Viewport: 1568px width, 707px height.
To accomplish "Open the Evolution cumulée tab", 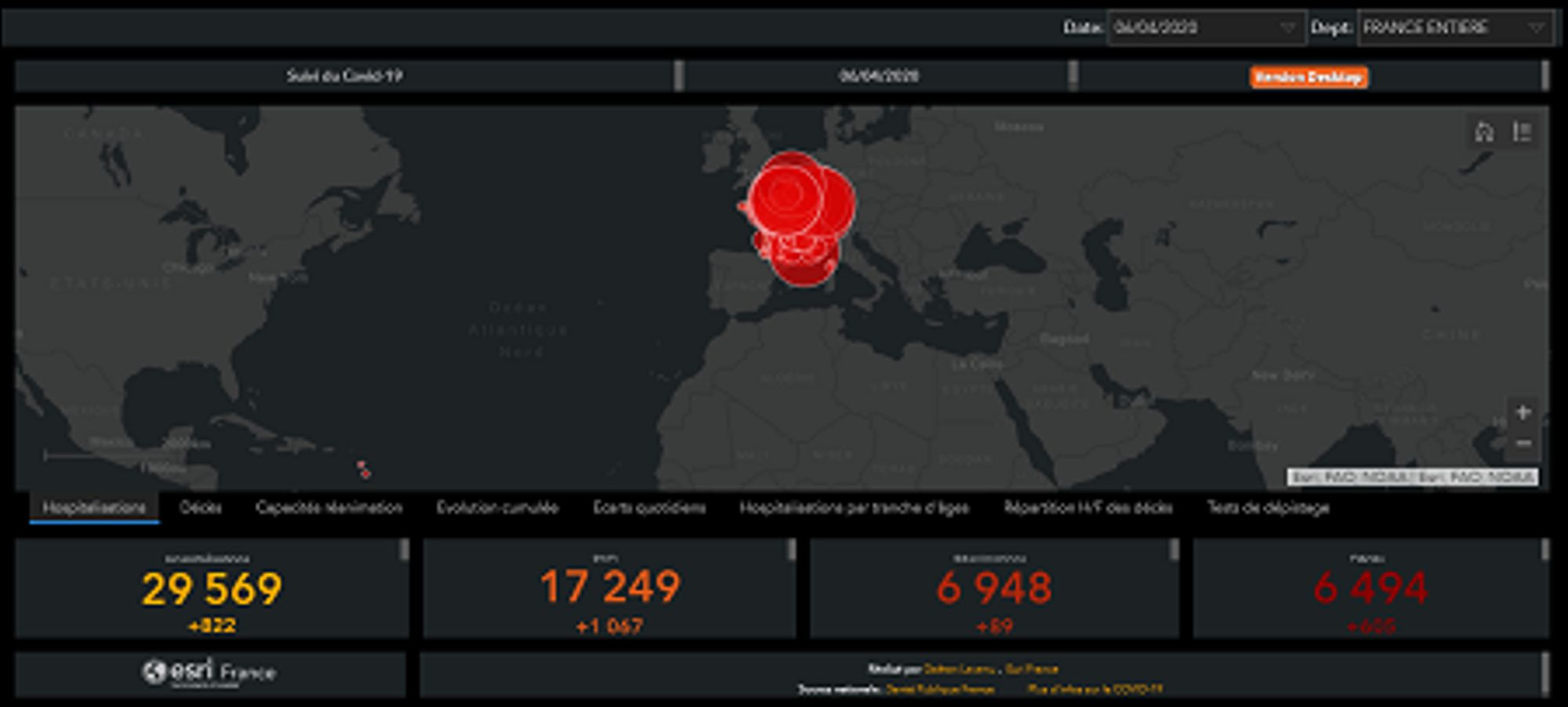I will point(497,508).
